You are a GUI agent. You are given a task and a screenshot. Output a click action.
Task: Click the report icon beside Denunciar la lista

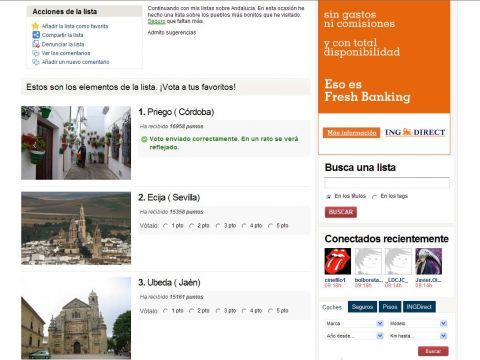pos(36,44)
